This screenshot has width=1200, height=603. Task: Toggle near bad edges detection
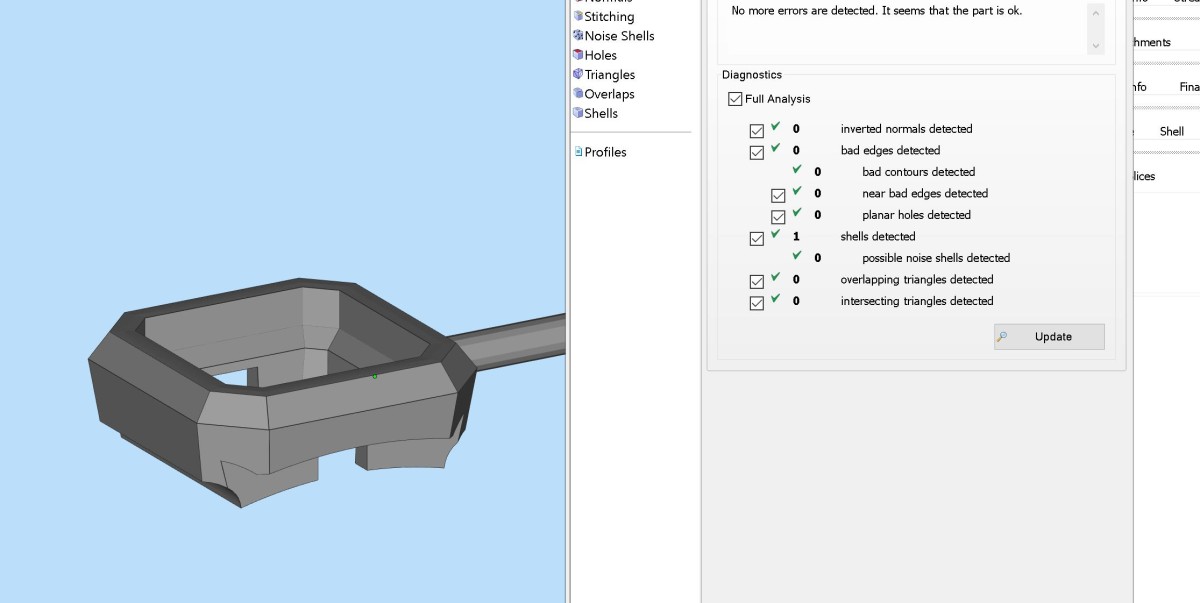(778, 195)
